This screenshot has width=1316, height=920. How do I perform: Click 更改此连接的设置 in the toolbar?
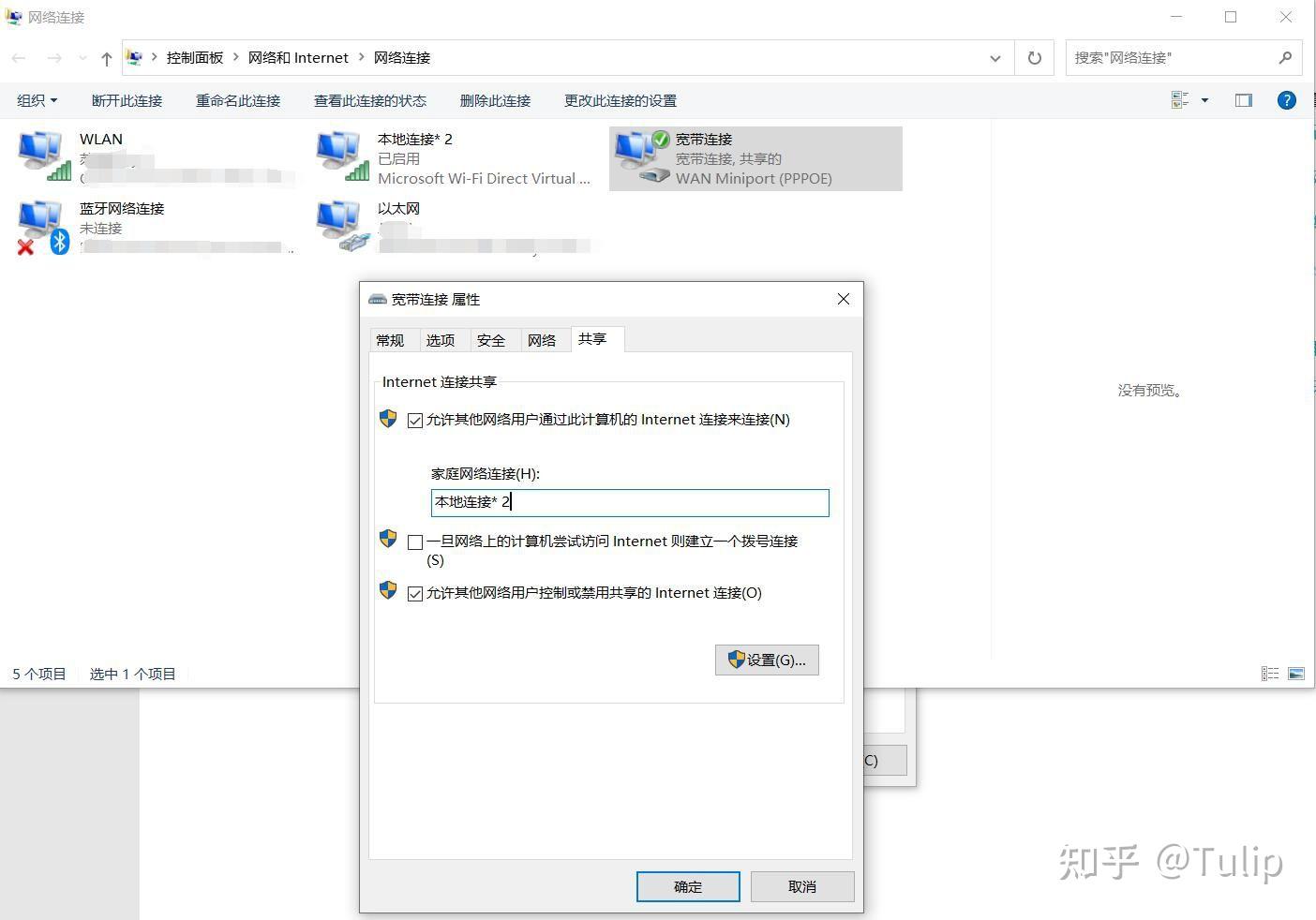(620, 100)
